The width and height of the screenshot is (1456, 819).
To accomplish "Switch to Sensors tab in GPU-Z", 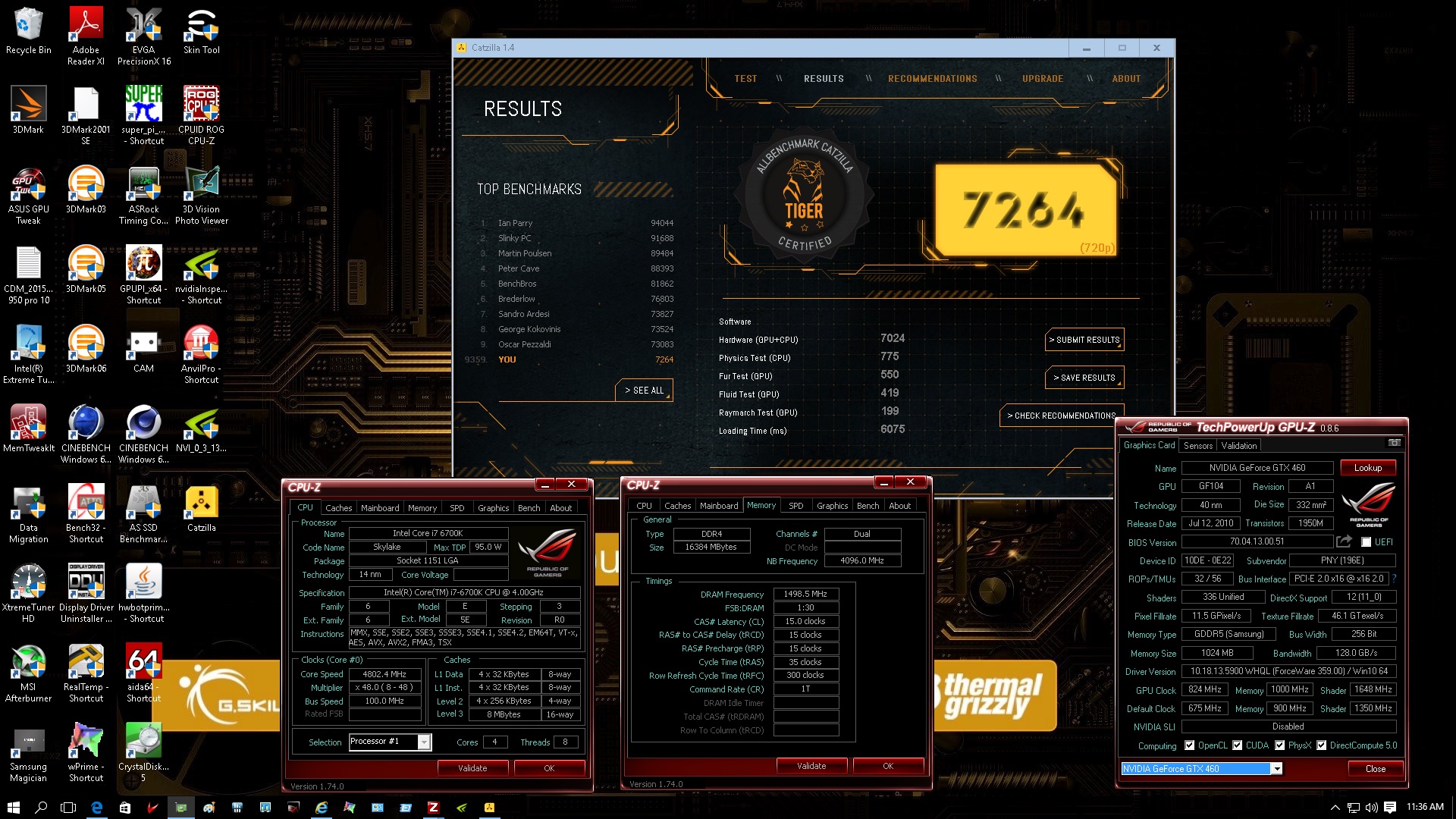I will (1198, 446).
